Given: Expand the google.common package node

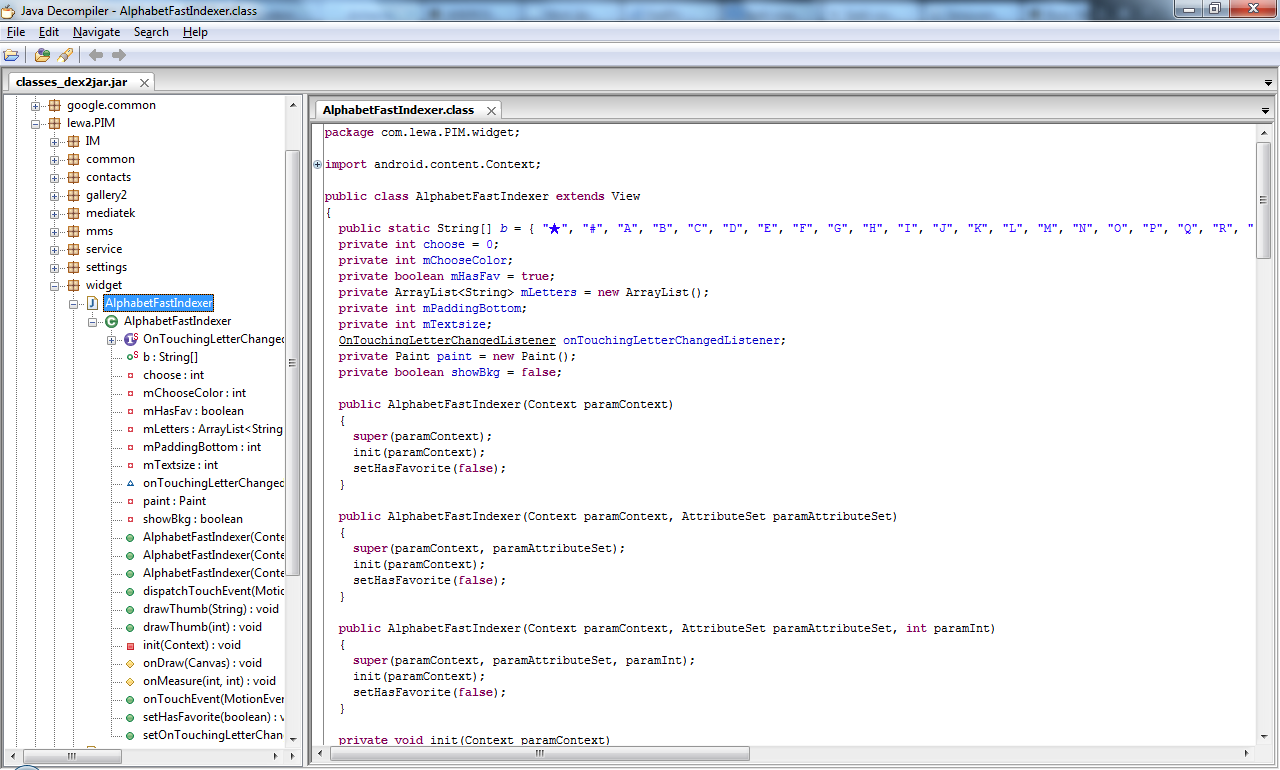Looking at the screenshot, I should [x=36, y=105].
